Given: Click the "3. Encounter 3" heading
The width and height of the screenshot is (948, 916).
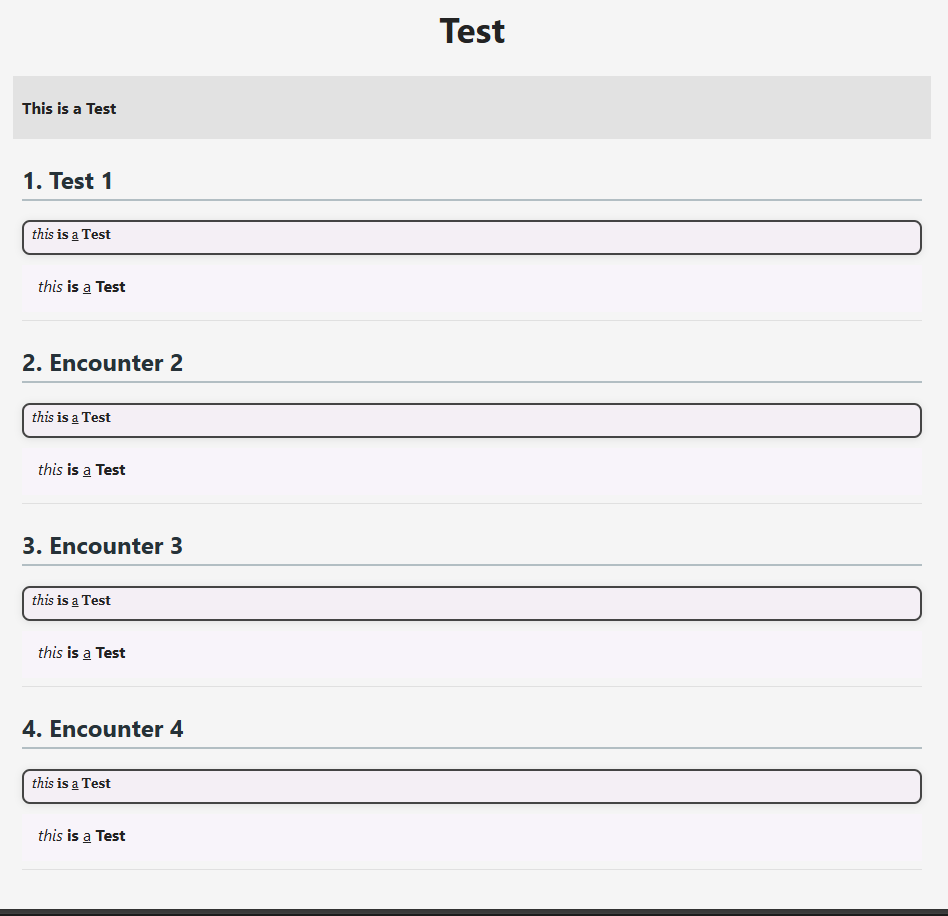Looking at the screenshot, I should tap(102, 546).
